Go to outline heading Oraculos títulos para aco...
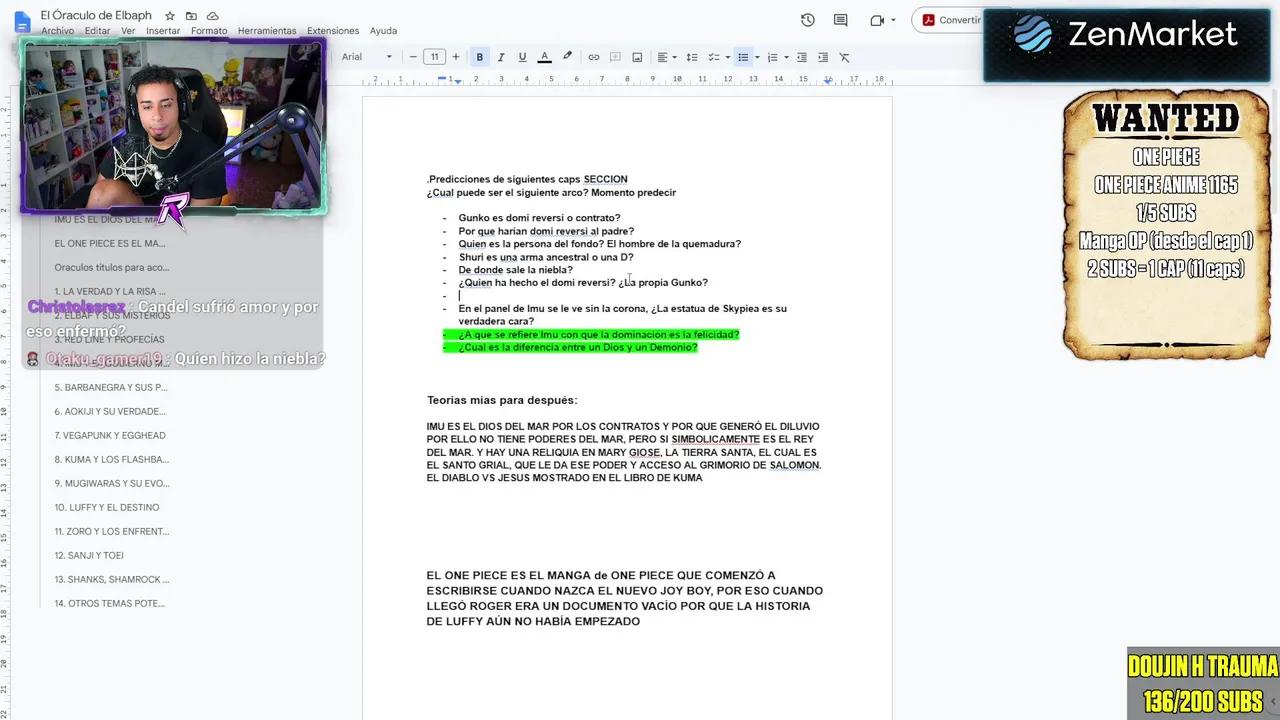 point(112,267)
